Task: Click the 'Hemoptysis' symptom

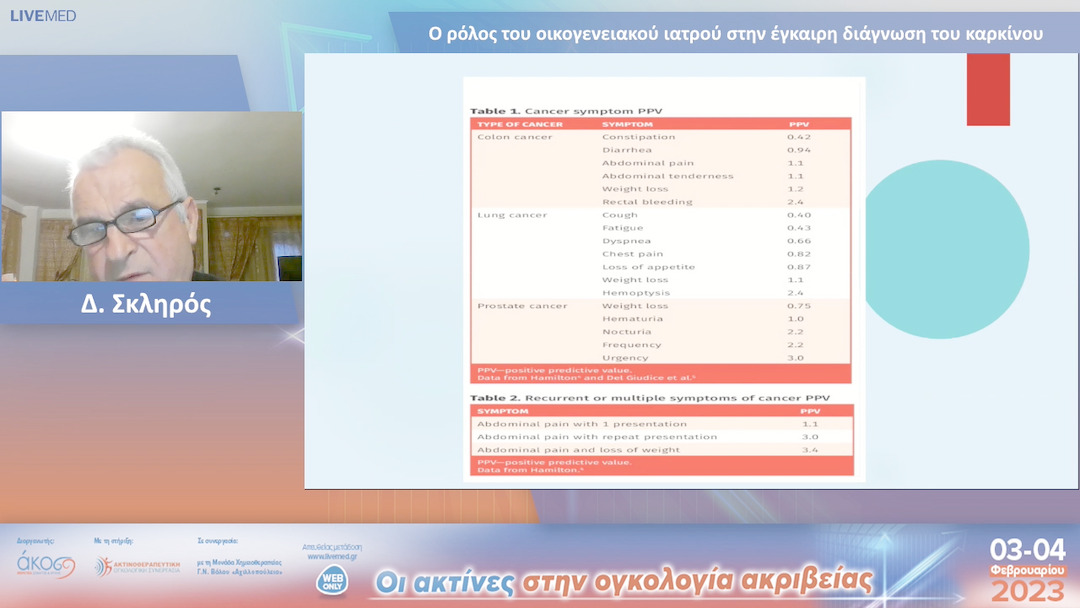Action: (636, 293)
